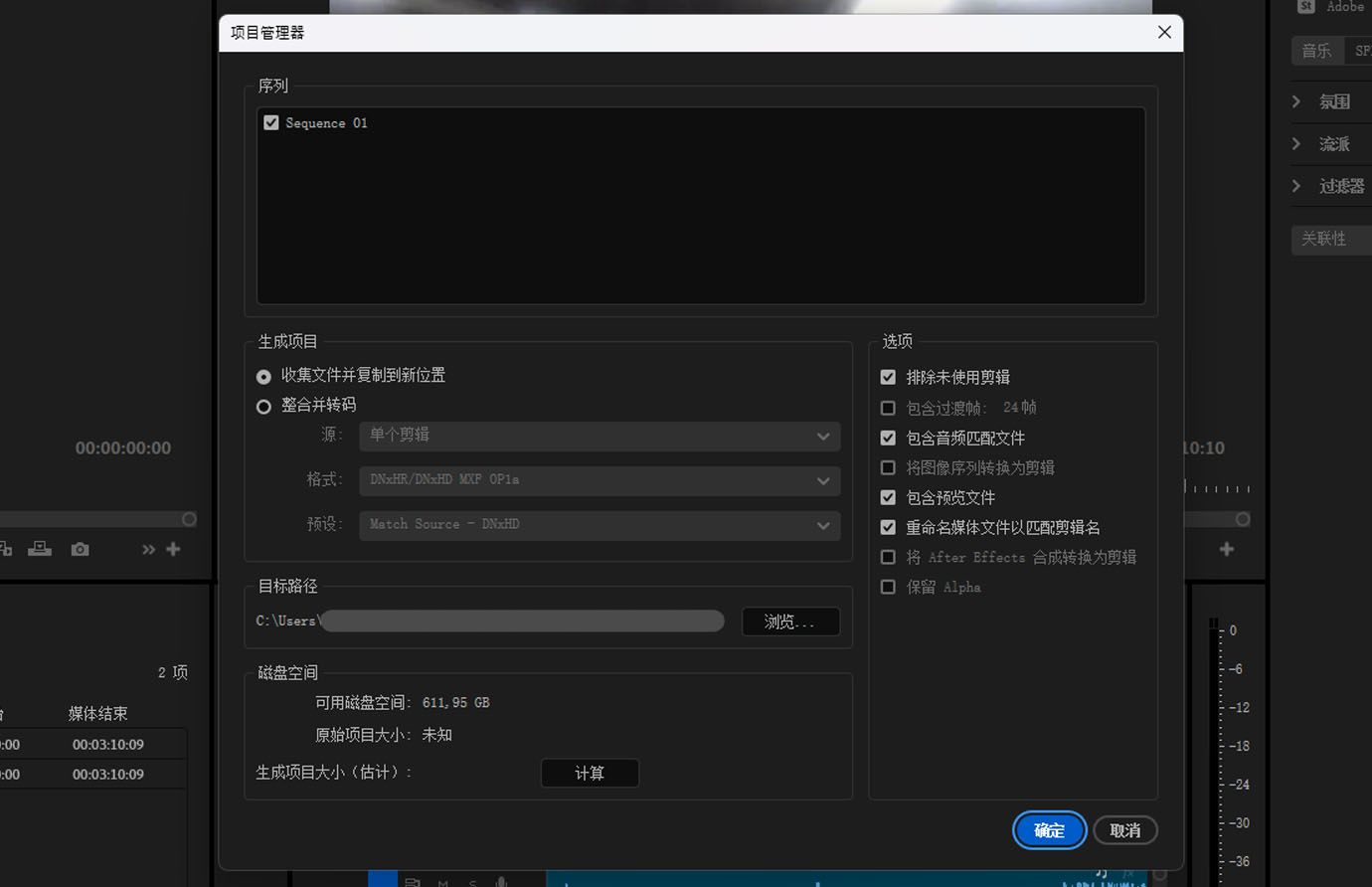Image resolution: width=1372 pixels, height=887 pixels.
Task: Click the Extract icon in the monitor controls
Action: click(x=40, y=549)
